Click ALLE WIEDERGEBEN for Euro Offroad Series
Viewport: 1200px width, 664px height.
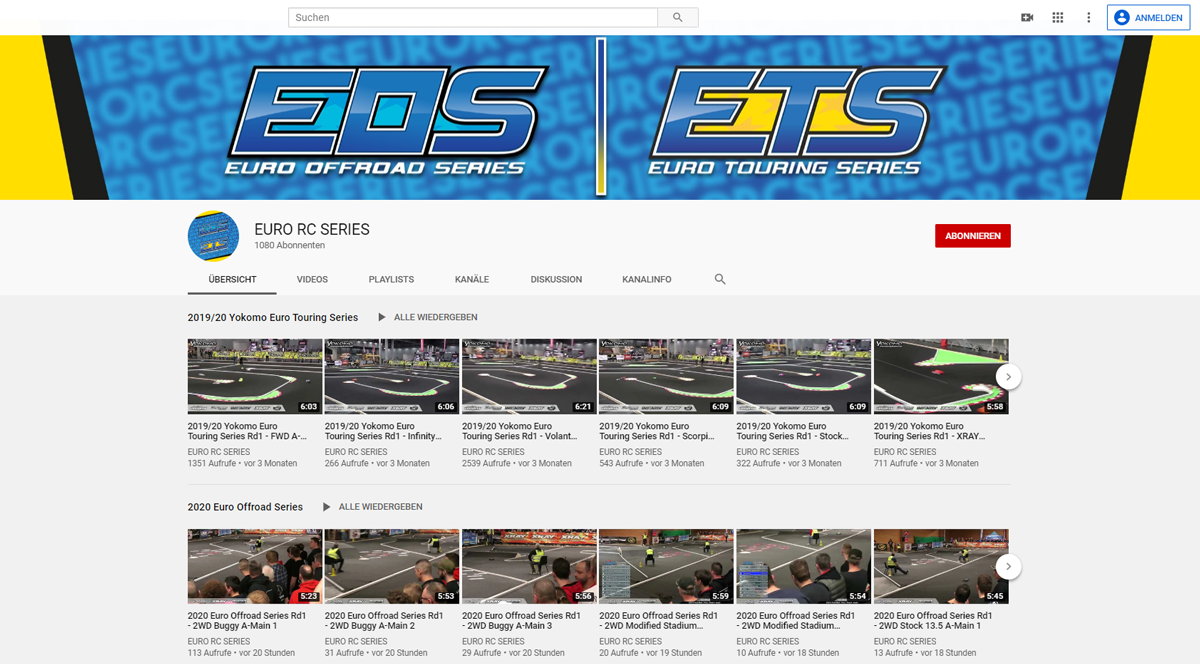click(381, 507)
